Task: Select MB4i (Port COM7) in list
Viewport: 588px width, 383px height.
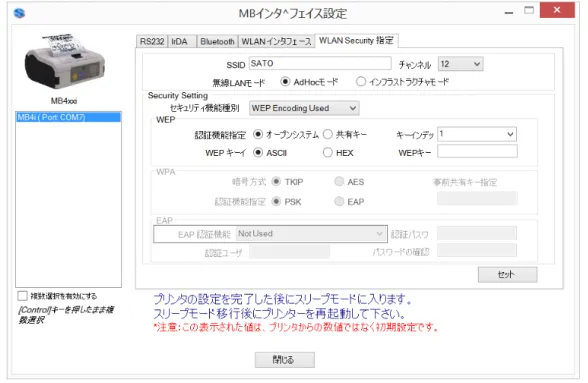Action: pos(69,117)
